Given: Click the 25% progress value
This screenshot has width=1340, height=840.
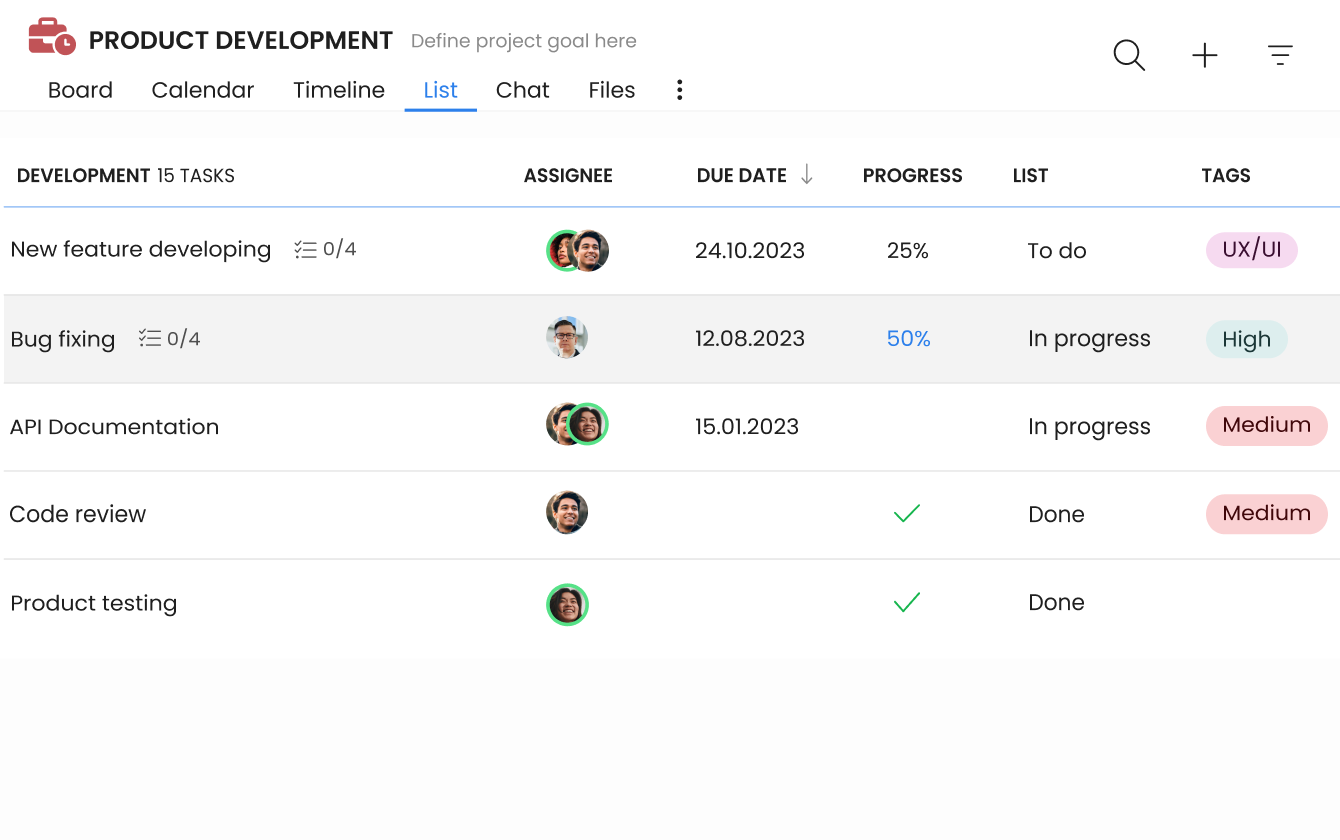Looking at the screenshot, I should (x=908, y=250).
